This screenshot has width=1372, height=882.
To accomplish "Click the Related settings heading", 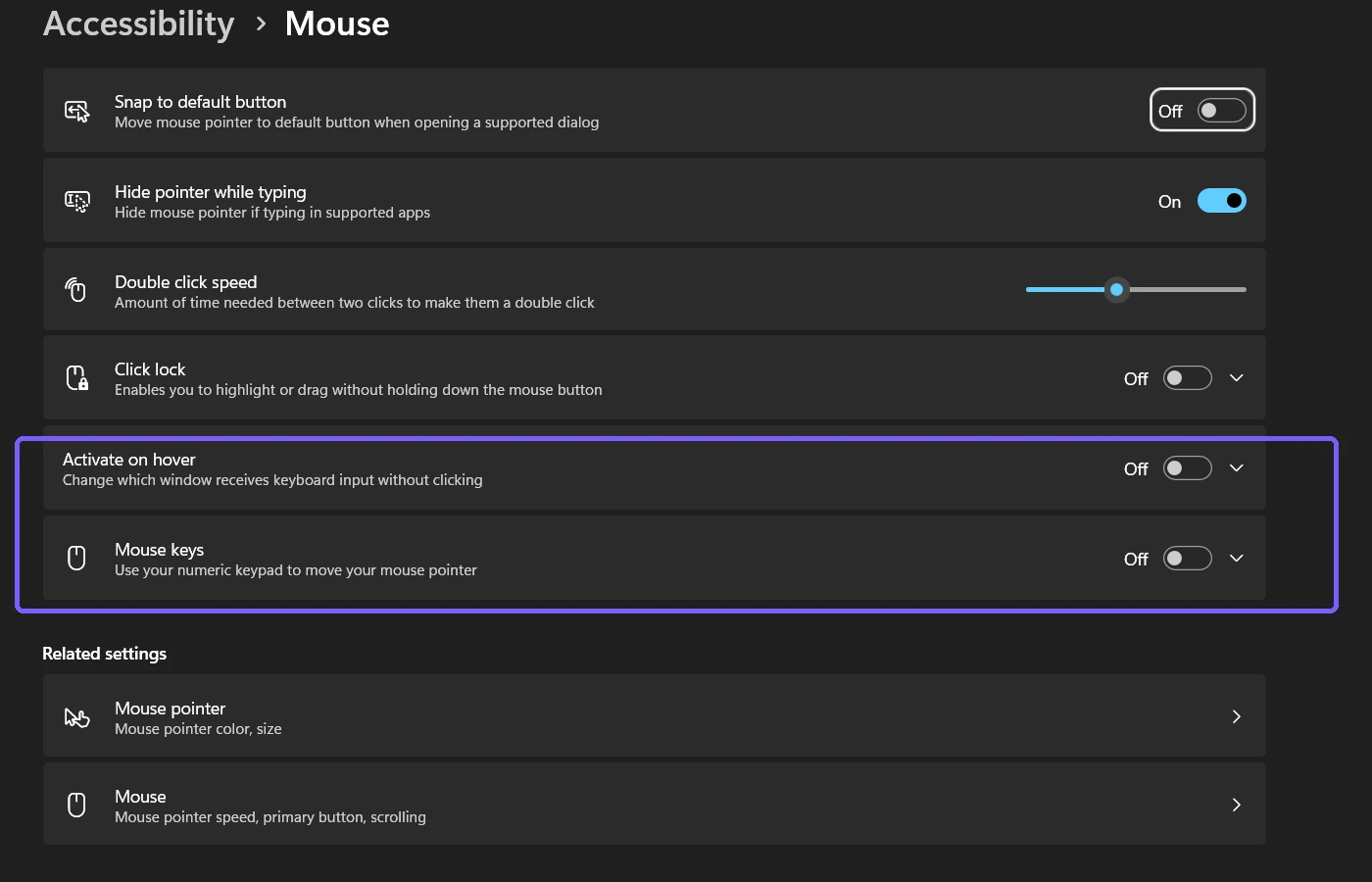I will (105, 654).
